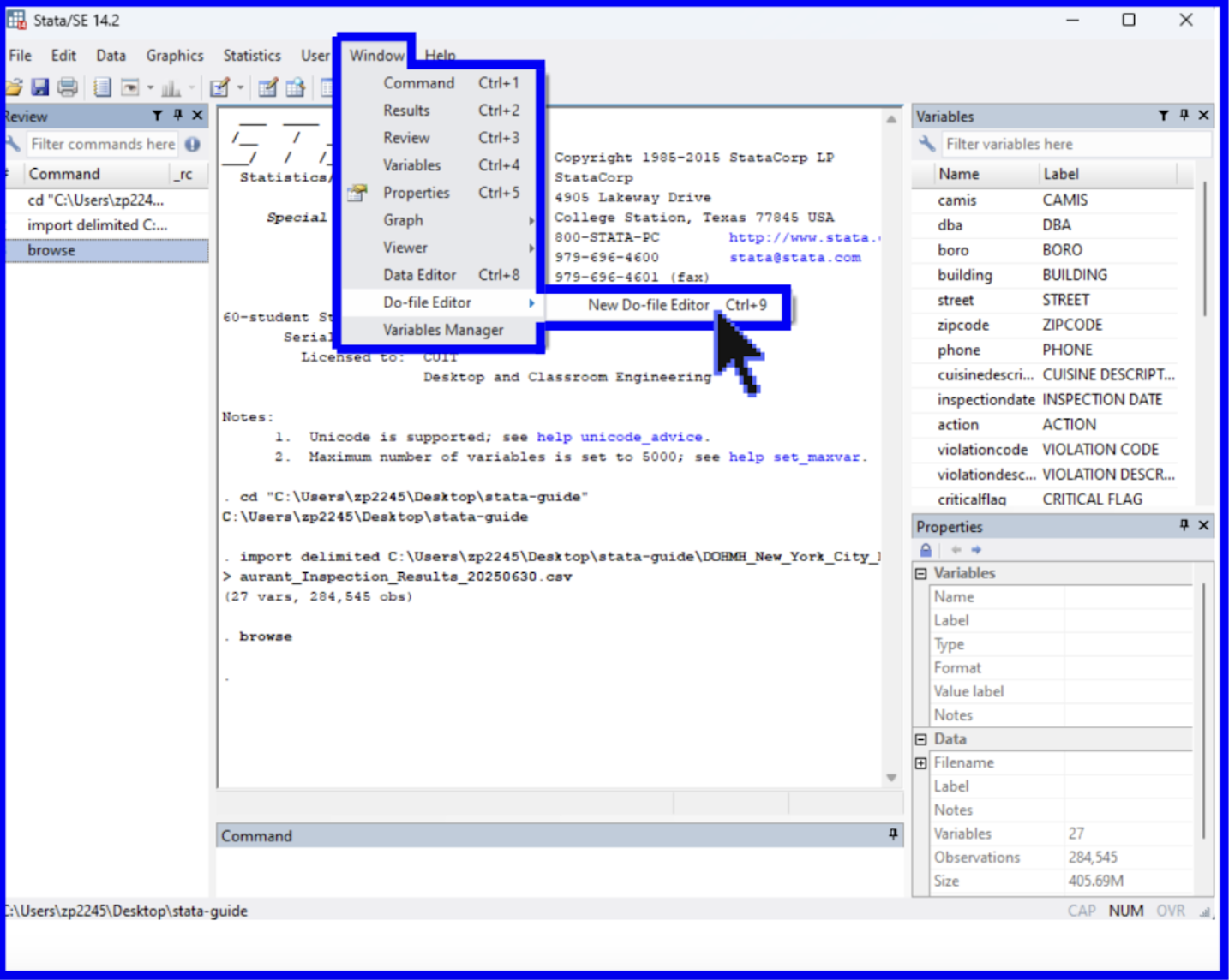Open the Viewer toolbar icon's dropdown arrow
This screenshot has height=980, width=1229.
[x=150, y=87]
